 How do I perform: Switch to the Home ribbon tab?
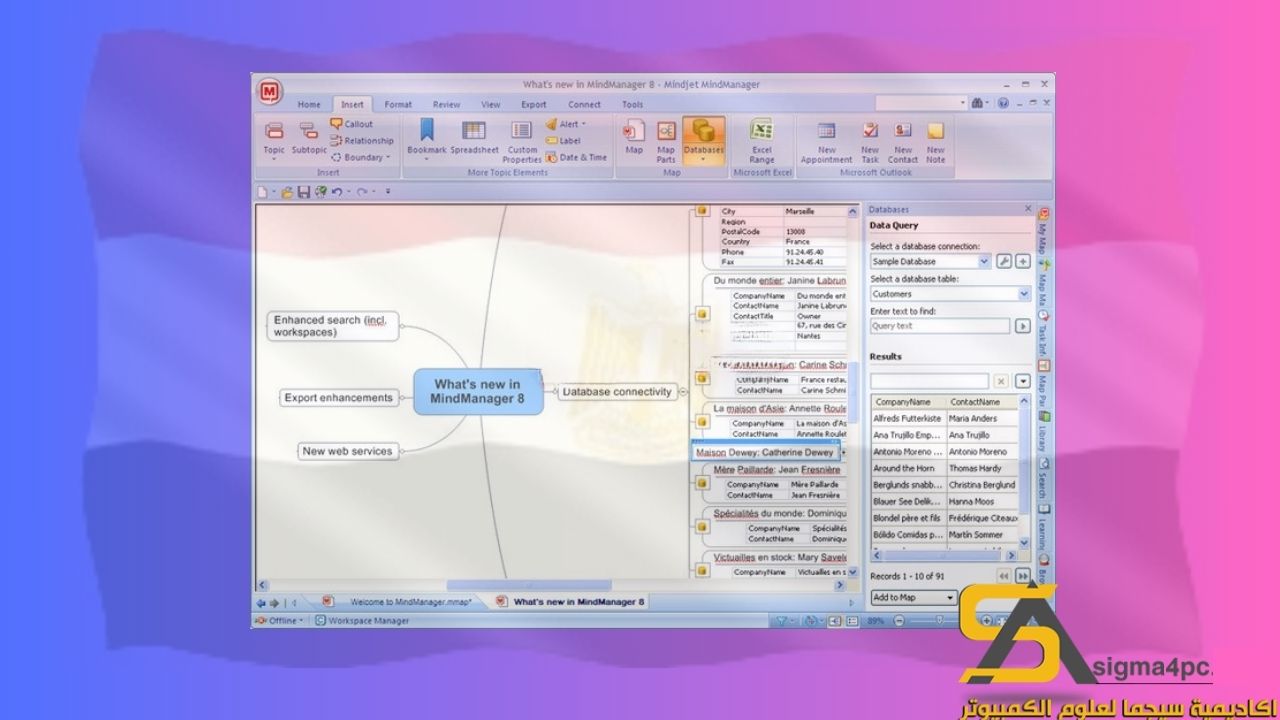pyautogui.click(x=309, y=104)
